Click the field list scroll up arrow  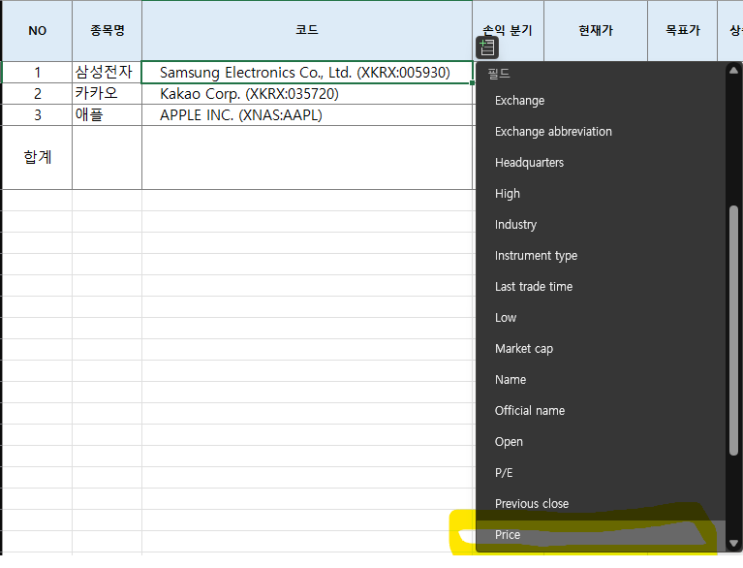(734, 71)
